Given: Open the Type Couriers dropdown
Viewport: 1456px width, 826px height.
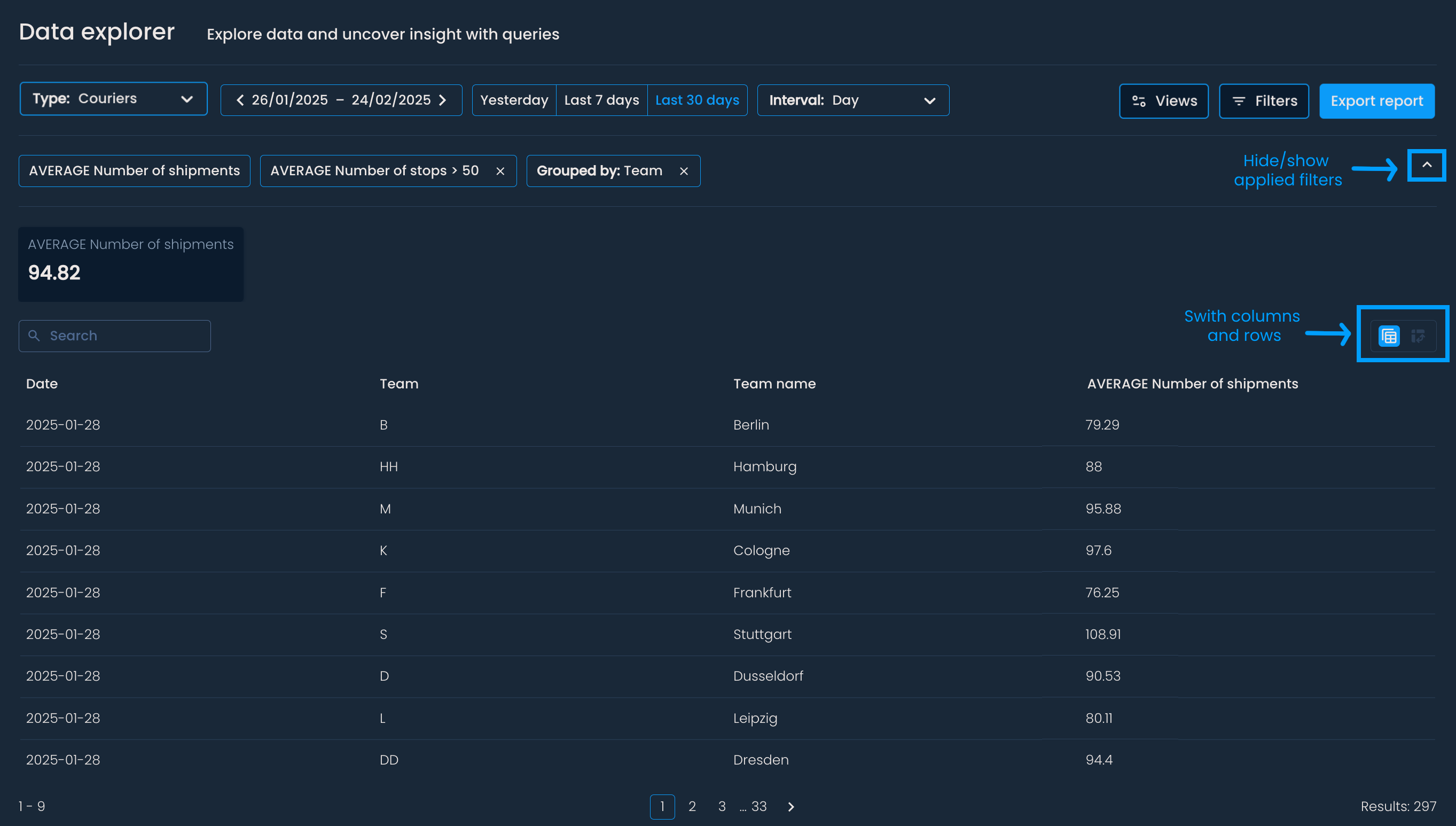Looking at the screenshot, I should [113, 99].
